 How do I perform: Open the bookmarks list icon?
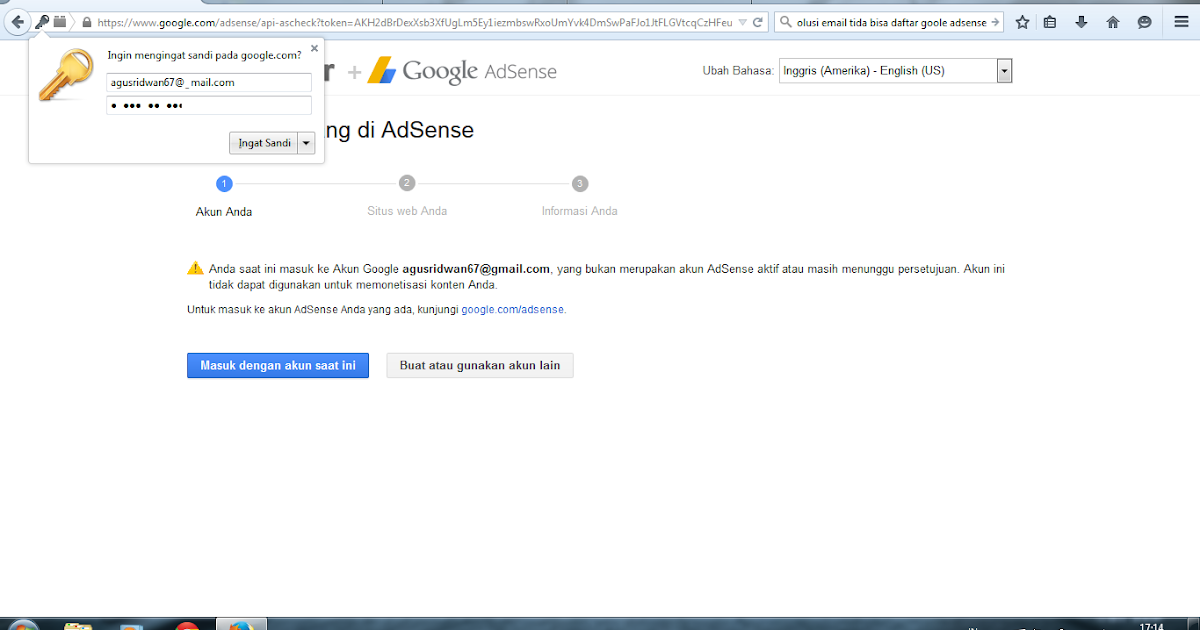[1050, 22]
